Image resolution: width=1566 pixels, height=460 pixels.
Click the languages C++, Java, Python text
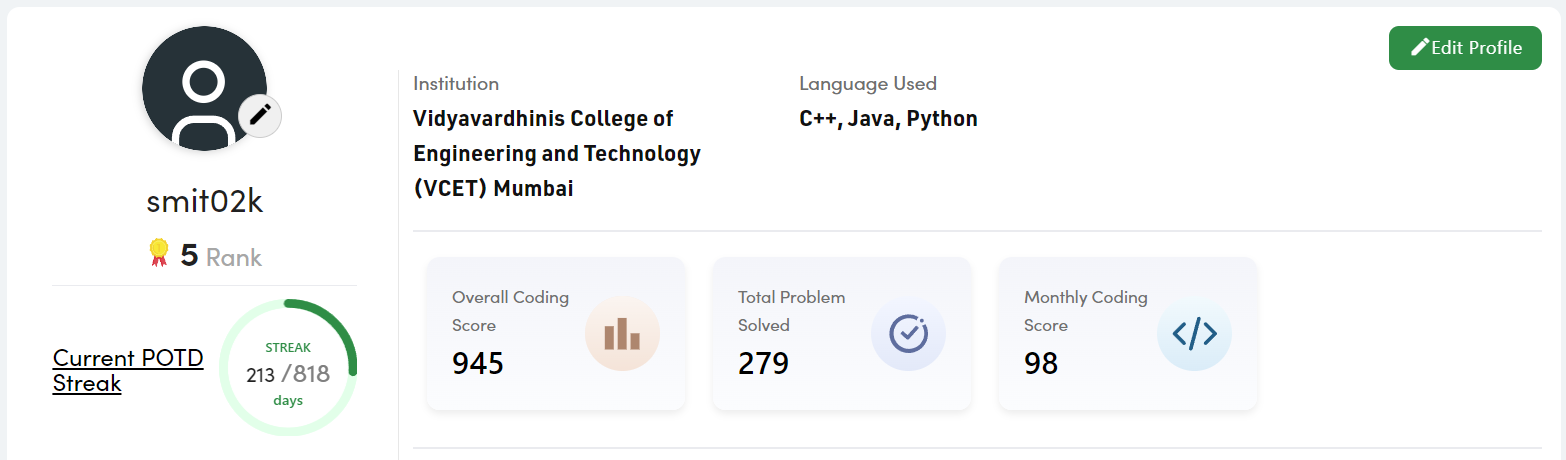[888, 119]
